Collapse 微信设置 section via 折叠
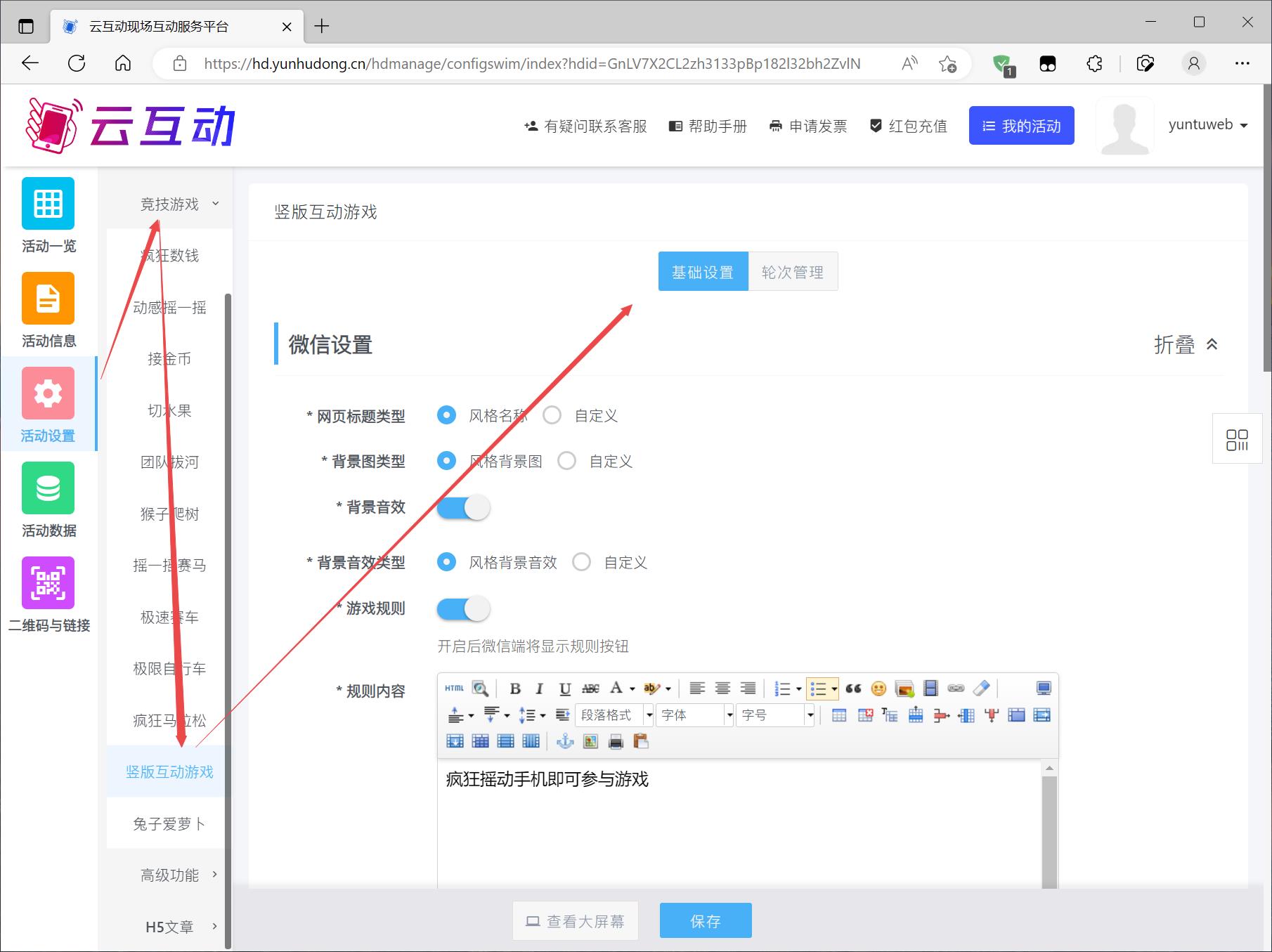The width and height of the screenshot is (1272, 952). (1186, 344)
